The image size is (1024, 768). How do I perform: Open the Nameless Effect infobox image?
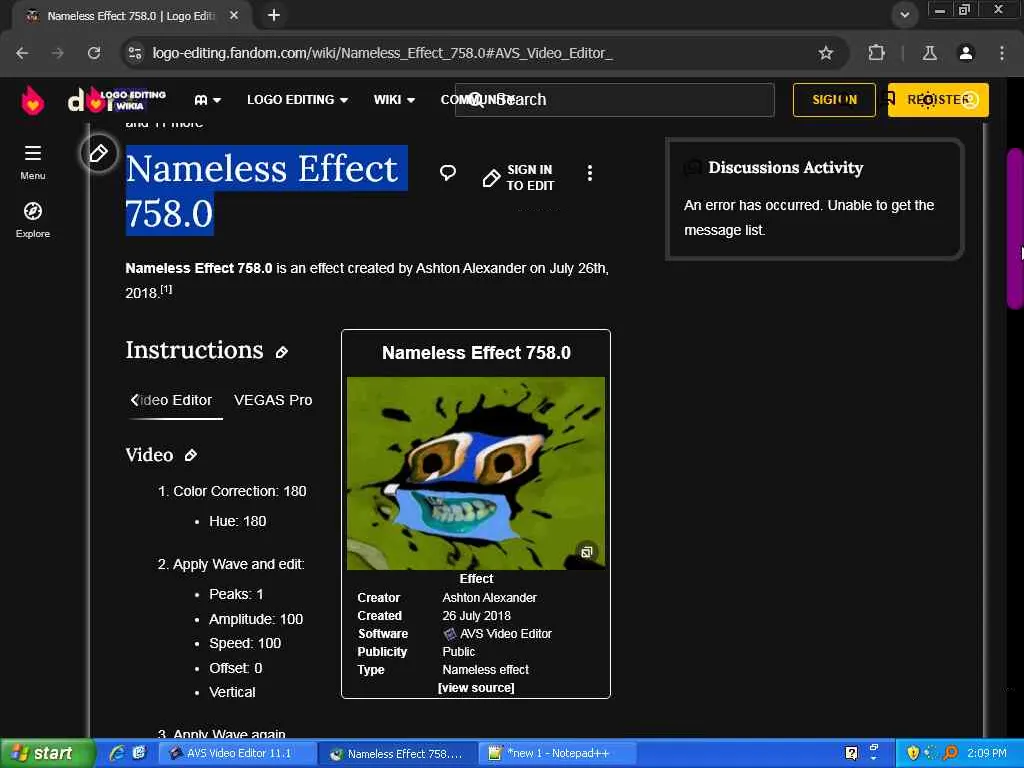pyautogui.click(x=476, y=473)
